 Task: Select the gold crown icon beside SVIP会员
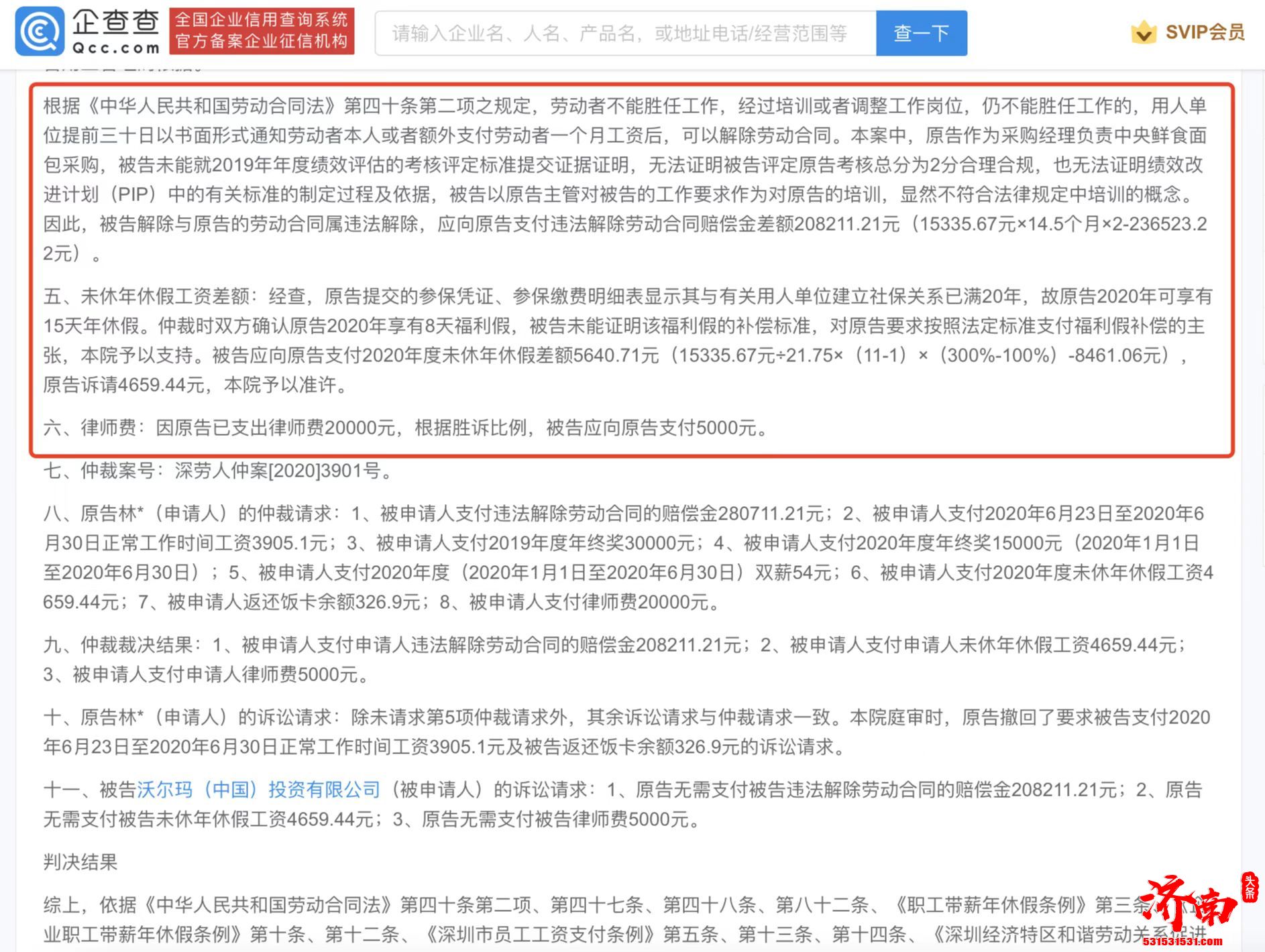(1144, 32)
